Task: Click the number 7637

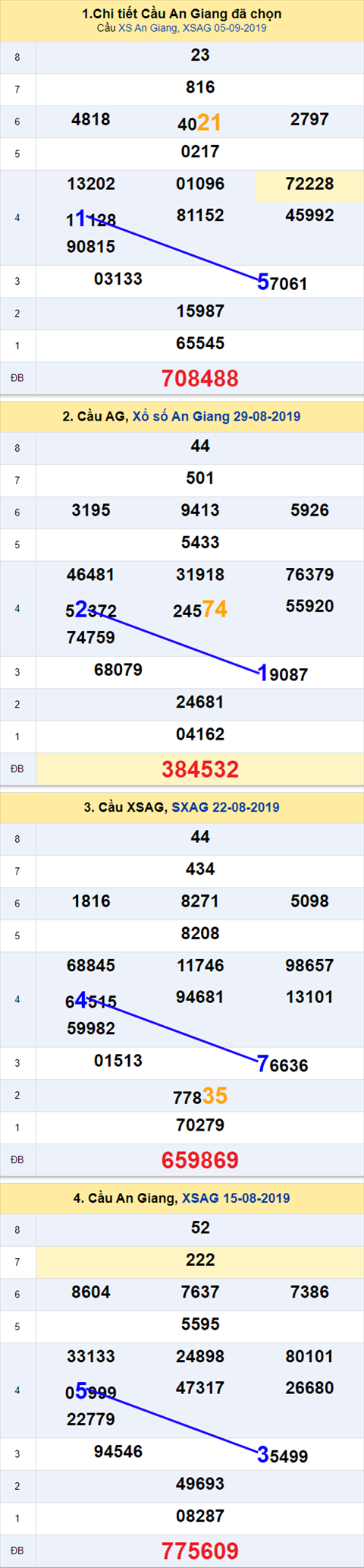Action: point(200,1292)
